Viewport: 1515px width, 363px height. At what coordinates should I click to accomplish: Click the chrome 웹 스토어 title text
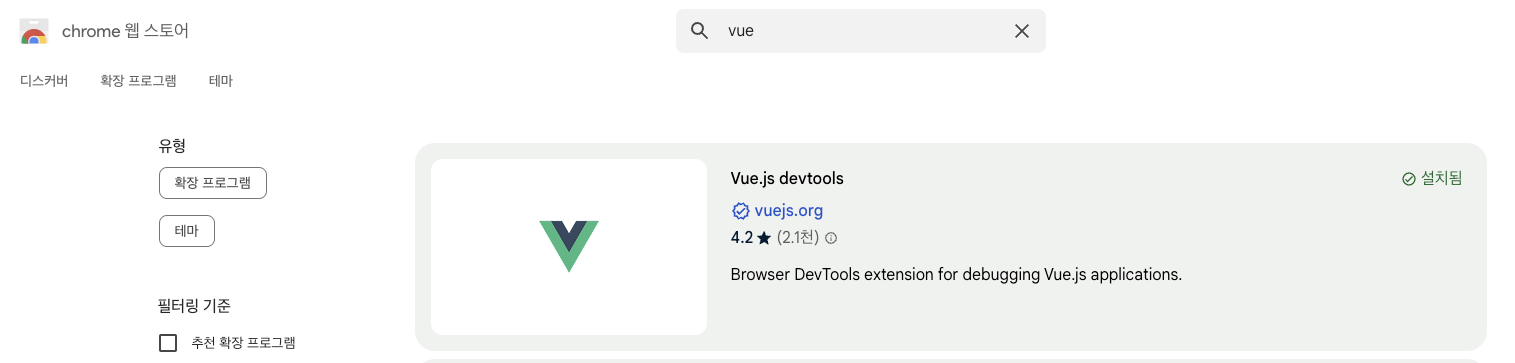coord(125,31)
